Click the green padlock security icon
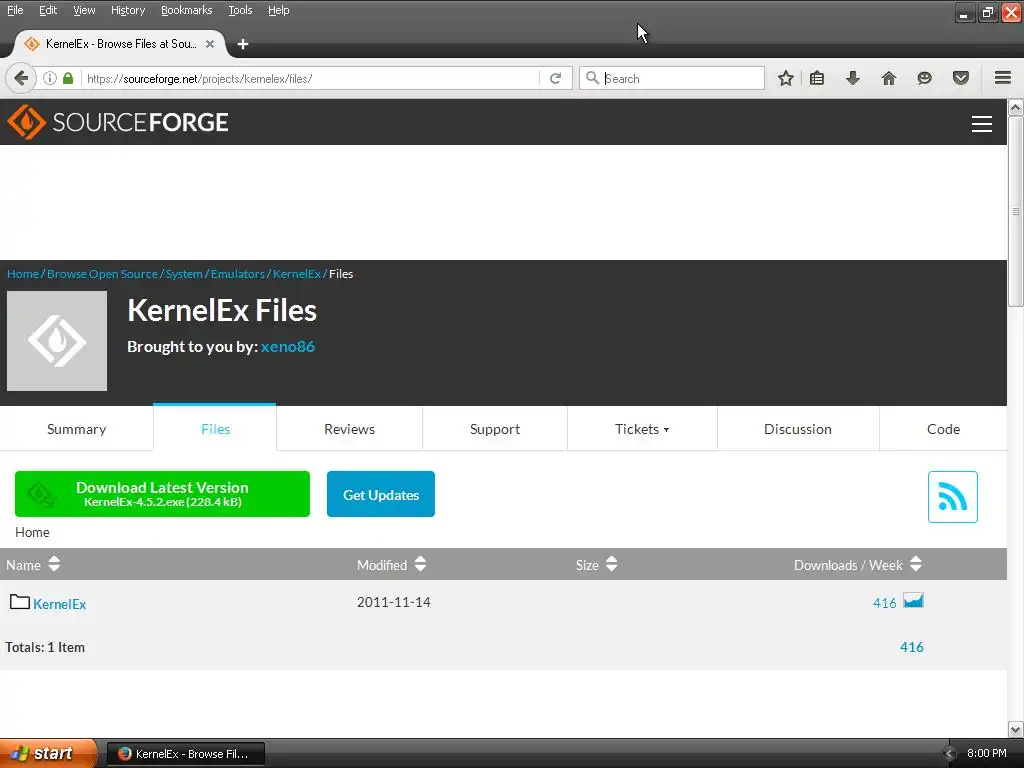 click(68, 78)
